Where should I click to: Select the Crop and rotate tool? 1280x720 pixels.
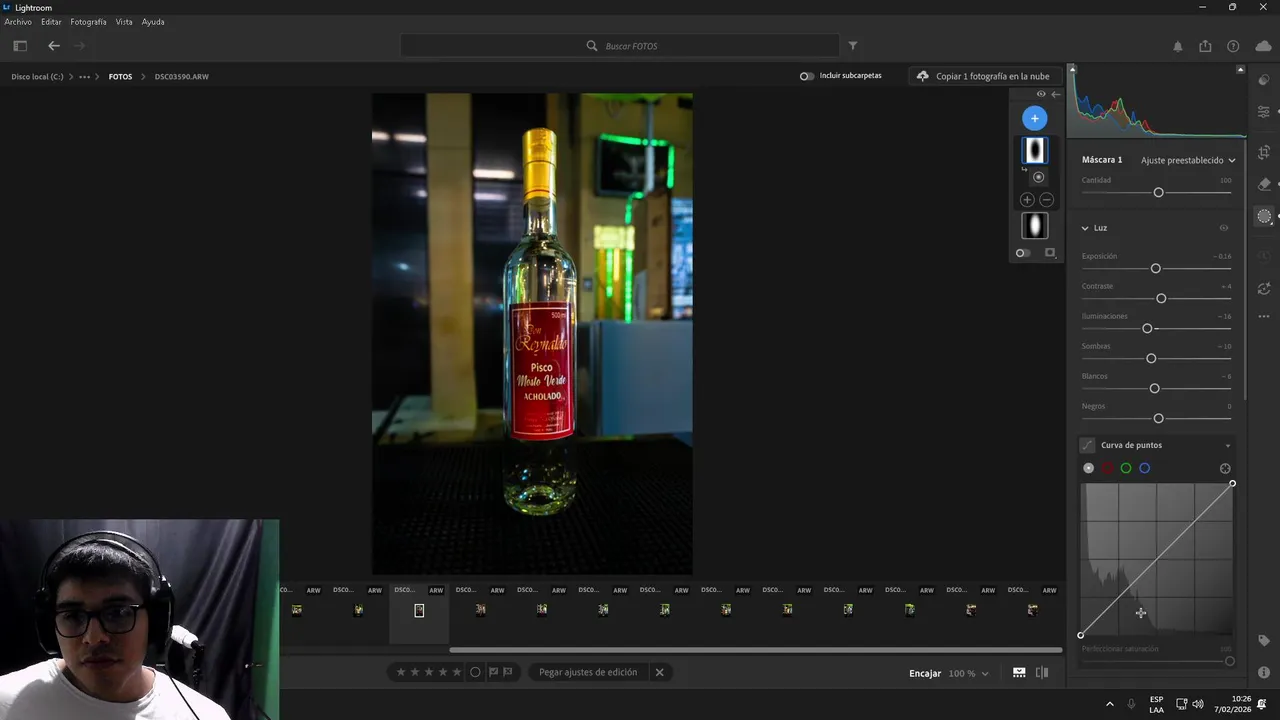[x=1264, y=152]
